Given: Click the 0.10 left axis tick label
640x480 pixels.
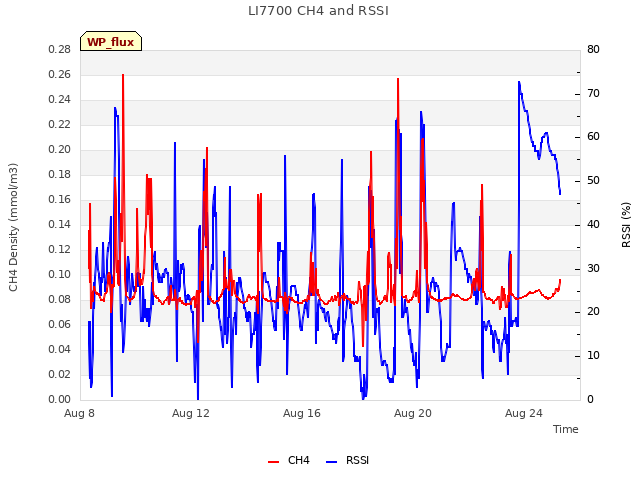Looking at the screenshot, I should (59, 274).
